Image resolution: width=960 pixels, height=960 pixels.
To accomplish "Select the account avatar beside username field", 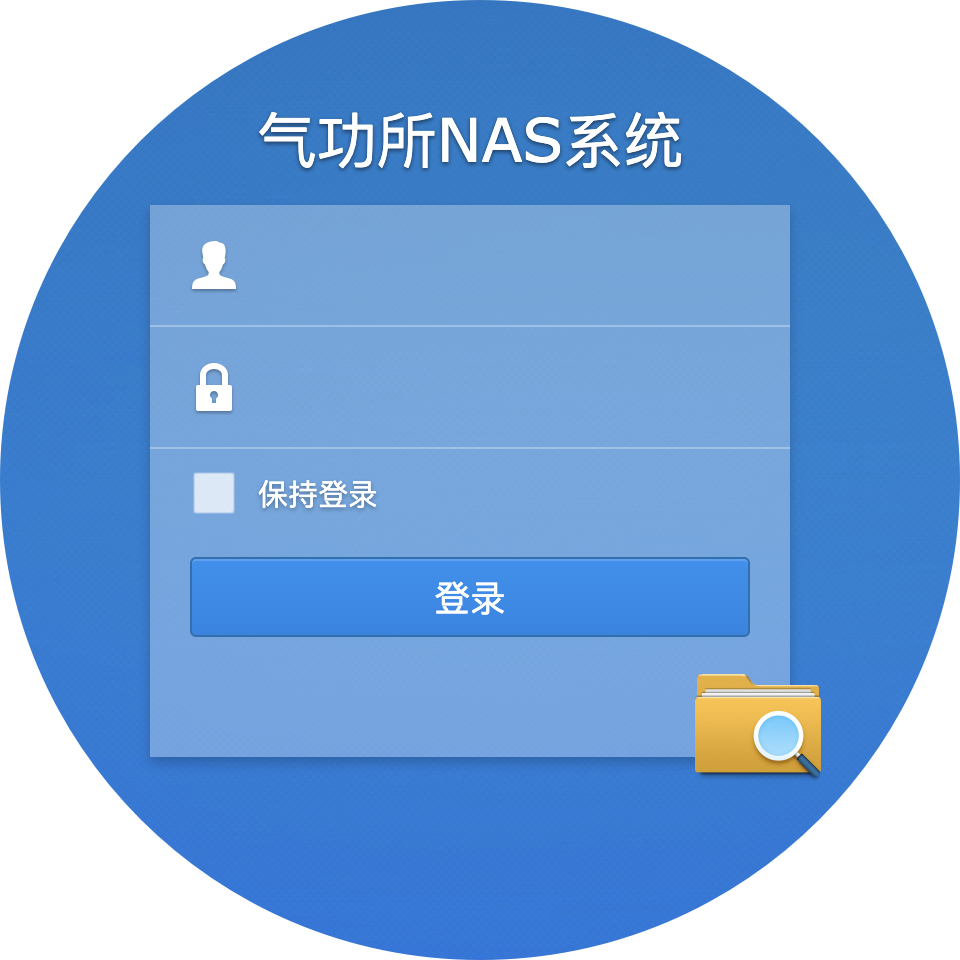I will pyautogui.click(x=214, y=265).
